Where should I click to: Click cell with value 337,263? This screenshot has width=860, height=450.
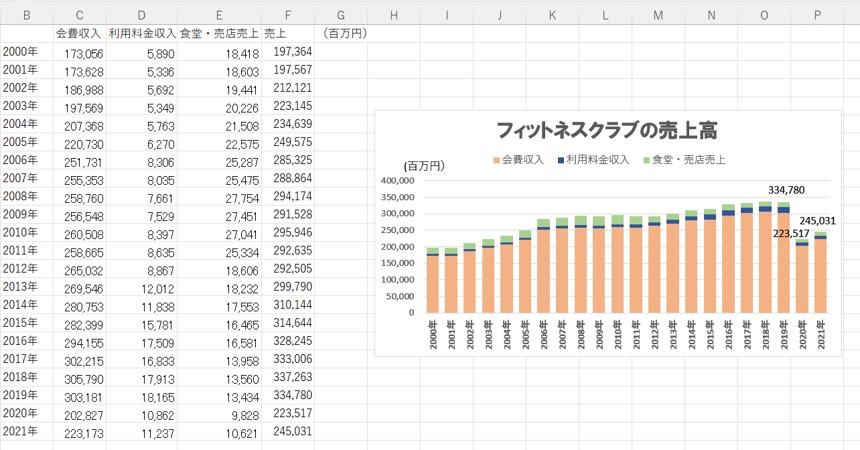288,377
